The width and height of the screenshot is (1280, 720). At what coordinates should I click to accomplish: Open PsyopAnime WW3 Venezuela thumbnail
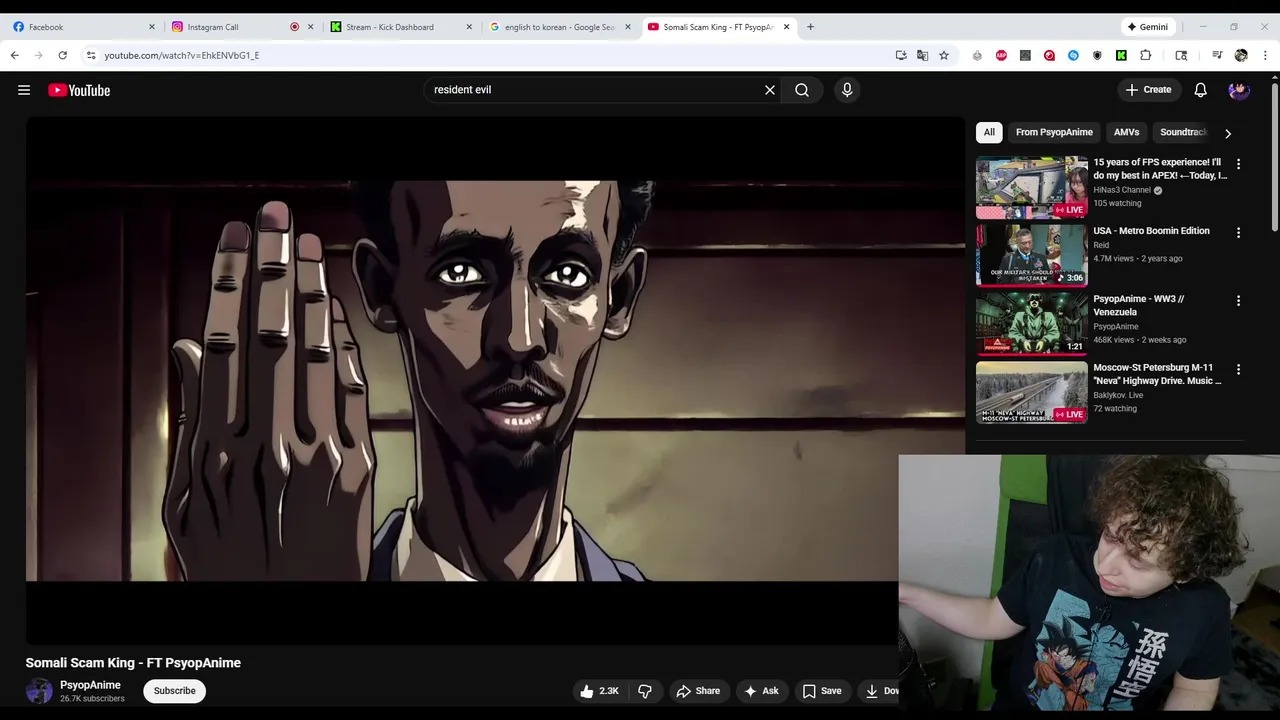coord(1031,324)
